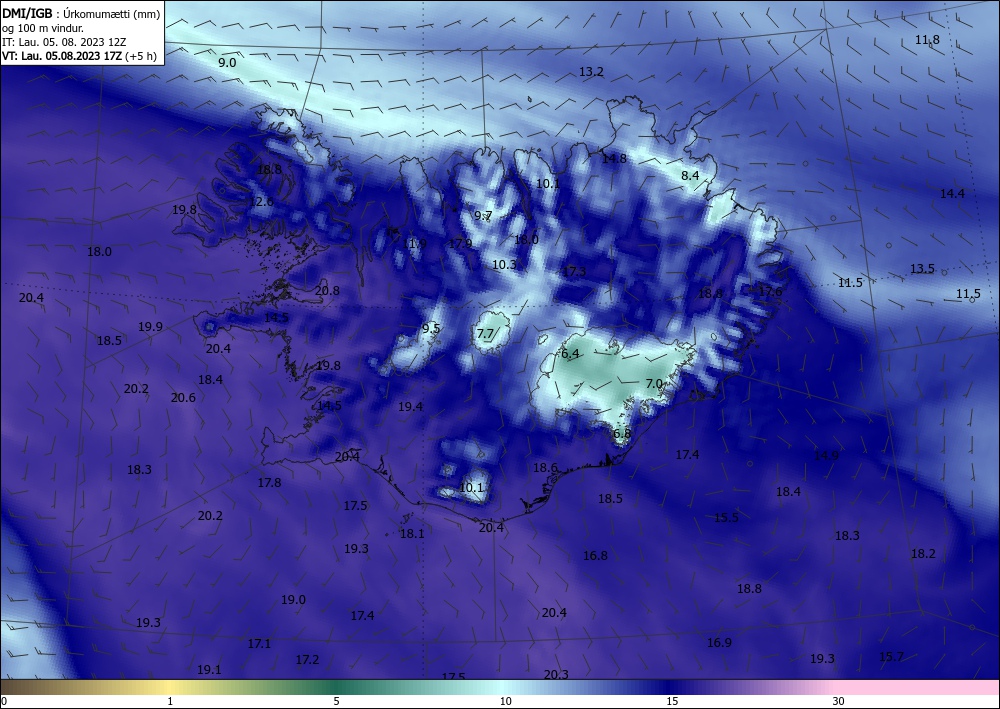Click the 15.7 value on the map

coord(891,656)
